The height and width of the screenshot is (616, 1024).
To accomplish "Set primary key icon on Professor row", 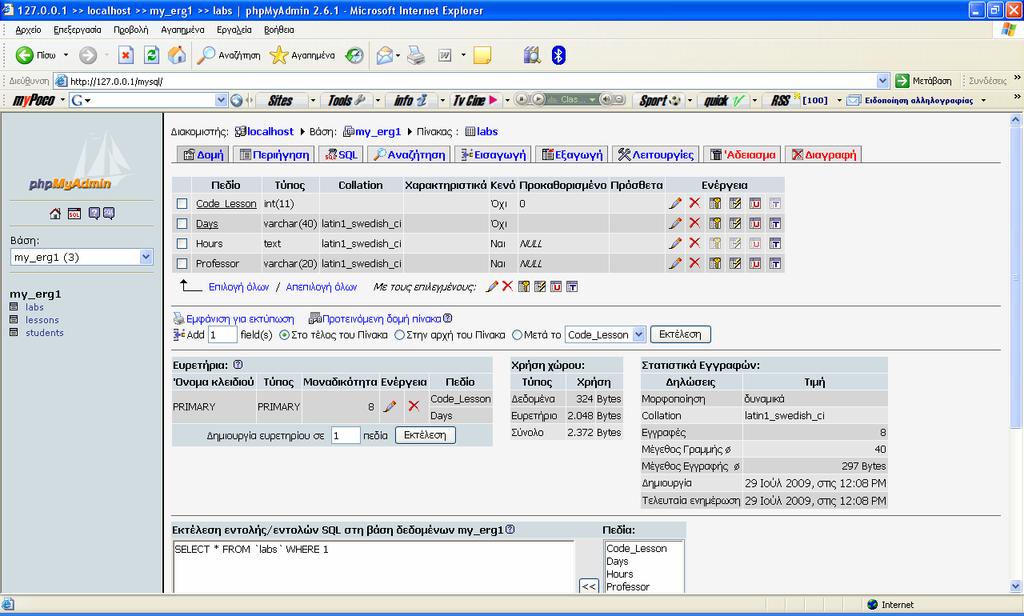I will click(x=715, y=264).
